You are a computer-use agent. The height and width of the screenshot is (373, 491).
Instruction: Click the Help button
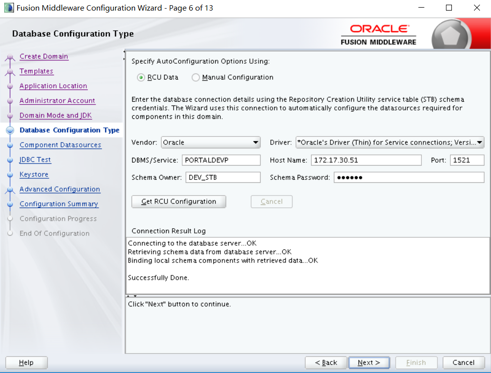click(26, 362)
